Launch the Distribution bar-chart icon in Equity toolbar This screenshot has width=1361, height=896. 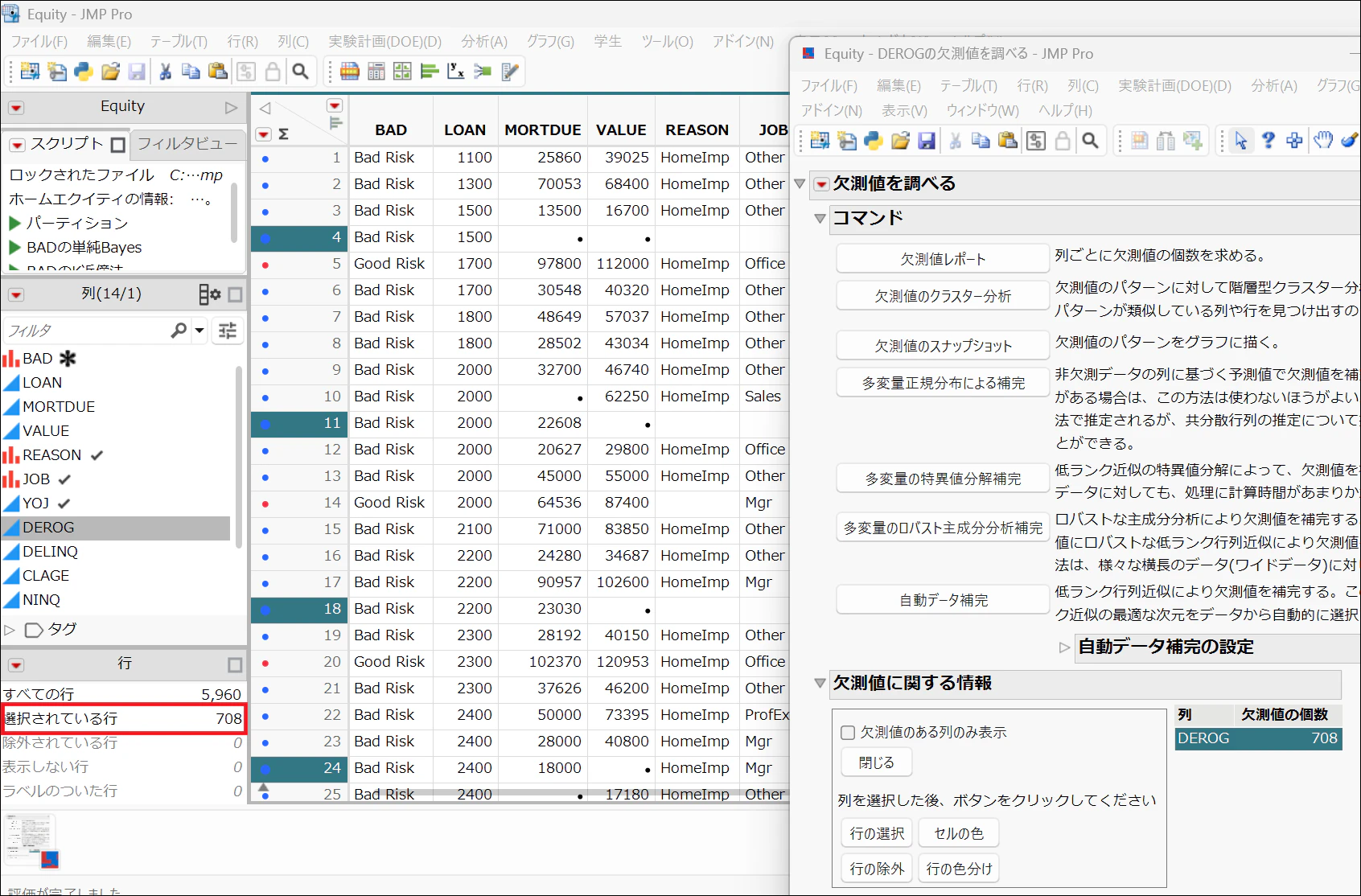[x=430, y=72]
